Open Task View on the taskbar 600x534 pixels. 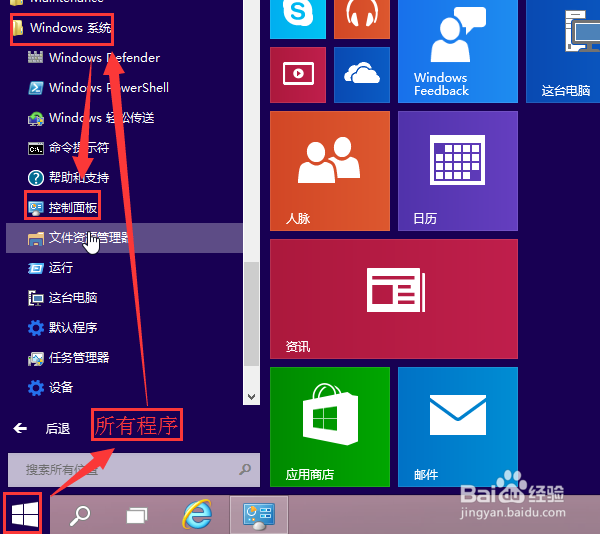click(137, 515)
